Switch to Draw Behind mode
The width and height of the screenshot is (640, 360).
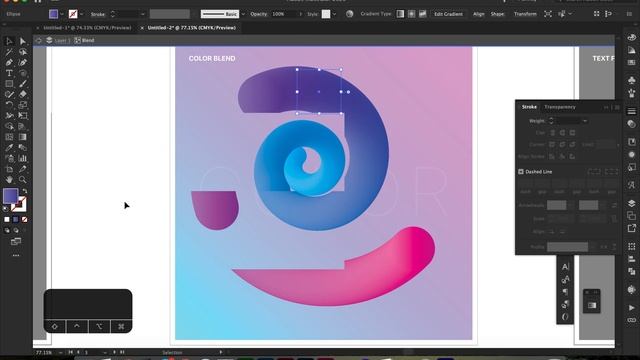tap(16, 231)
